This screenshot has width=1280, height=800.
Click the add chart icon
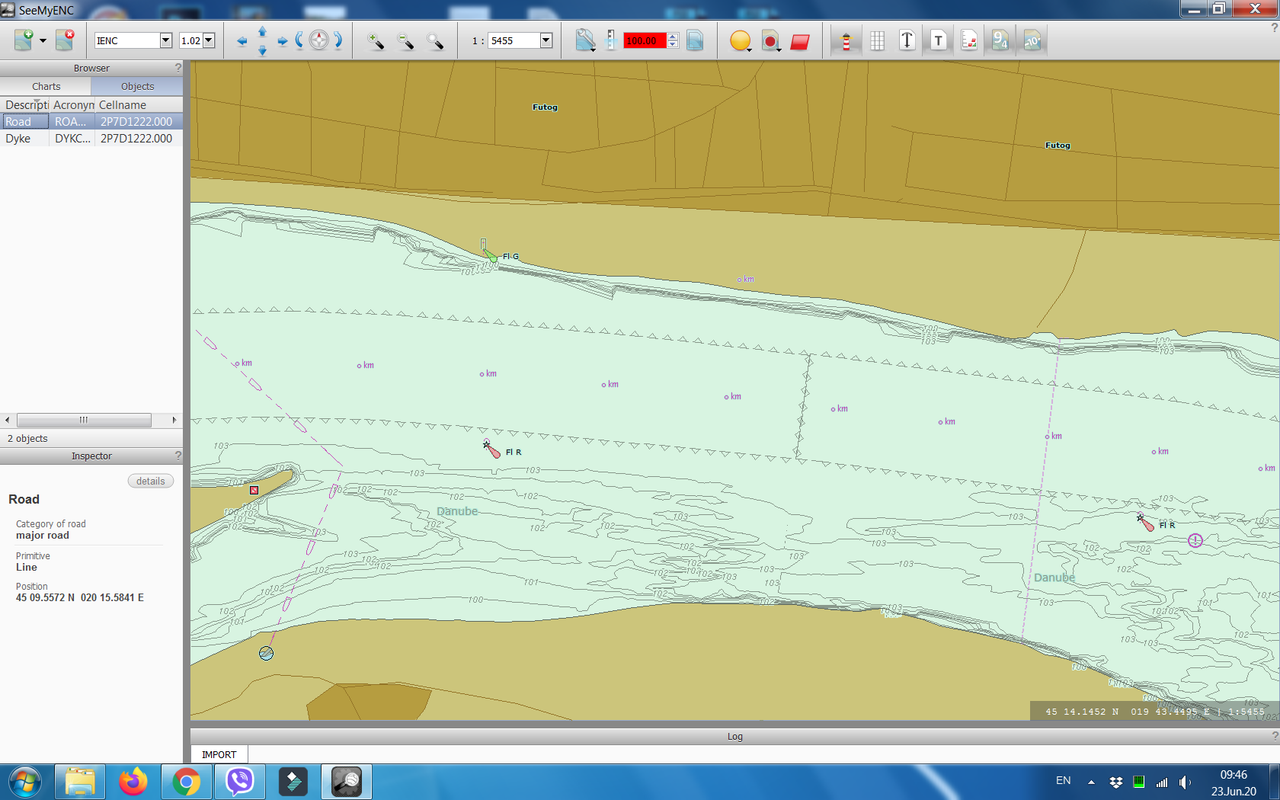(24, 41)
